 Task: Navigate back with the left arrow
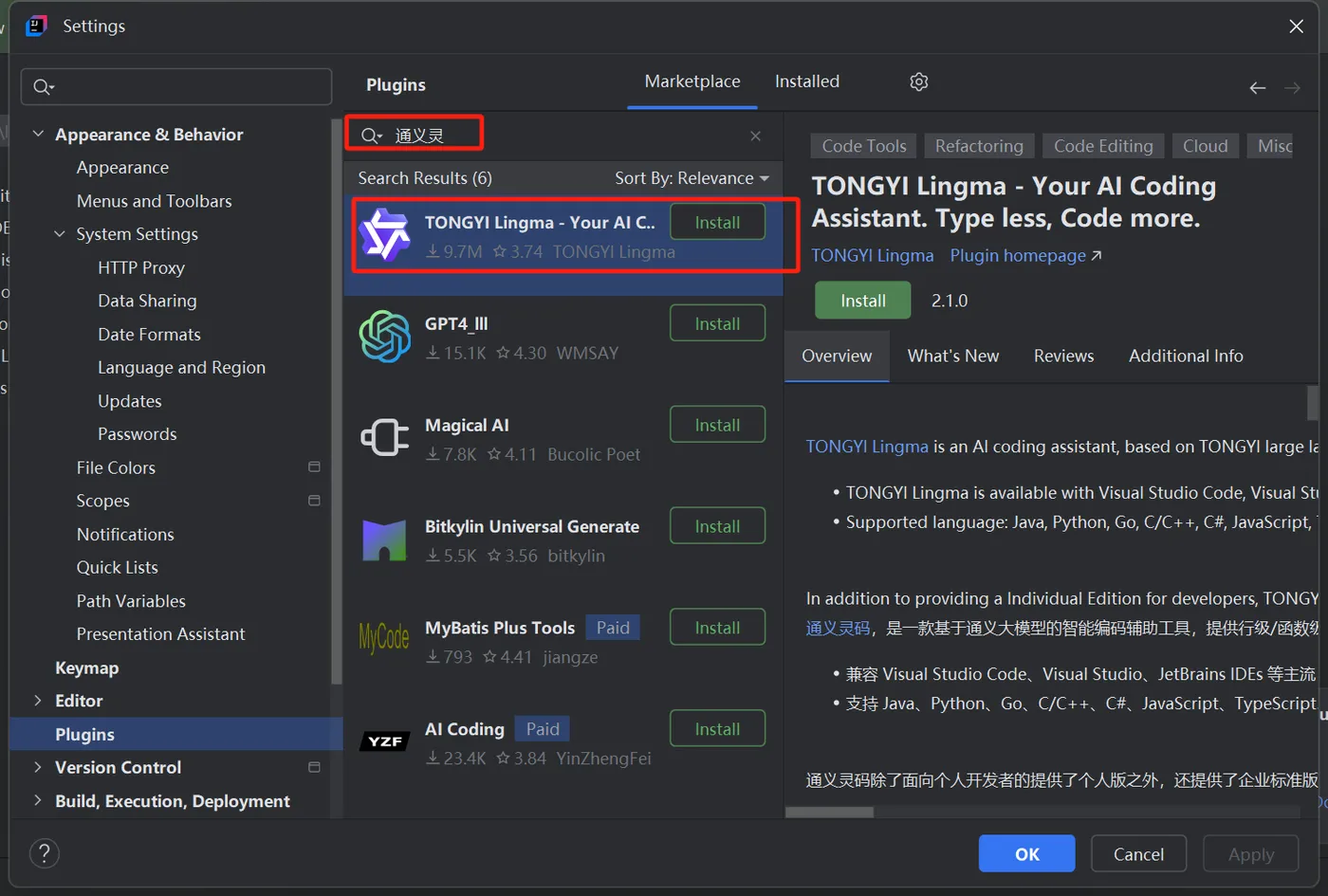coord(1257,87)
